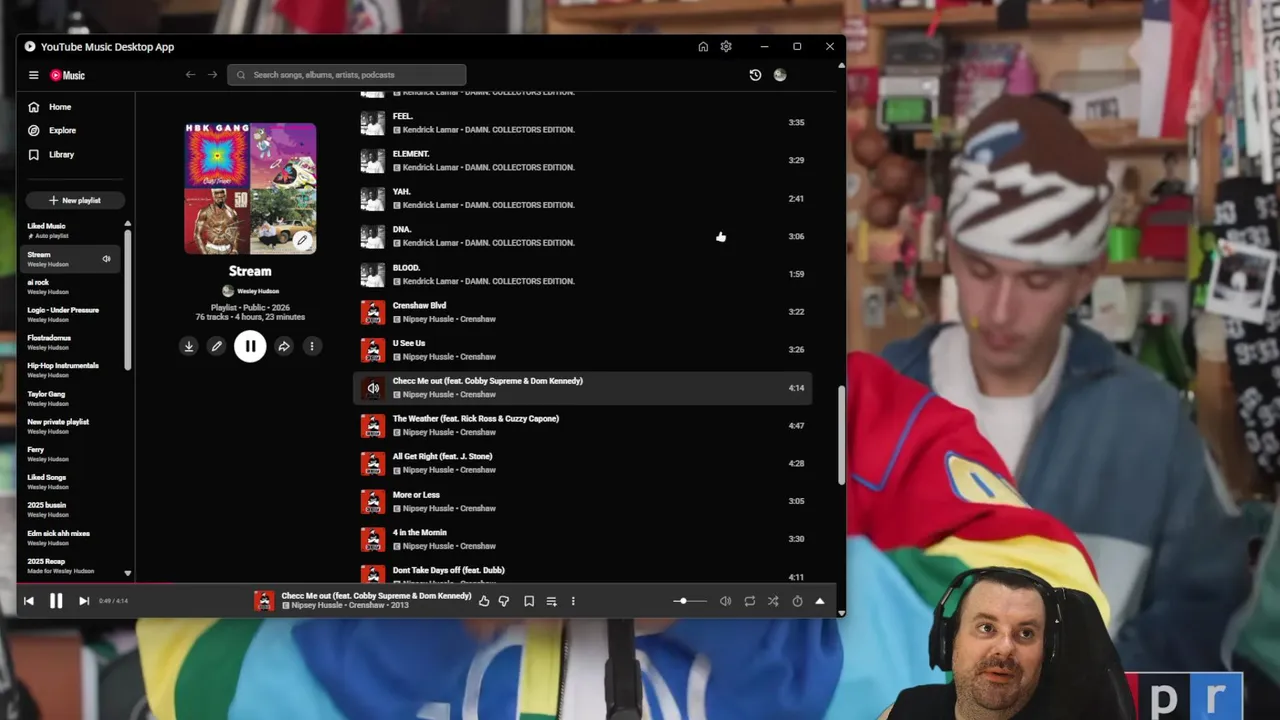Download the Stream playlist

188,346
